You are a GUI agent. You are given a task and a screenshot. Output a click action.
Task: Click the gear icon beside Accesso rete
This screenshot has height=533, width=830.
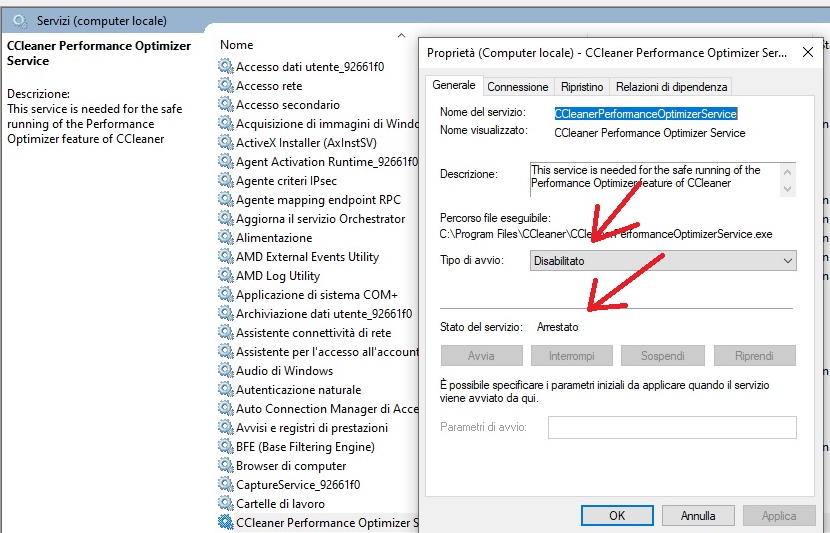coord(225,85)
